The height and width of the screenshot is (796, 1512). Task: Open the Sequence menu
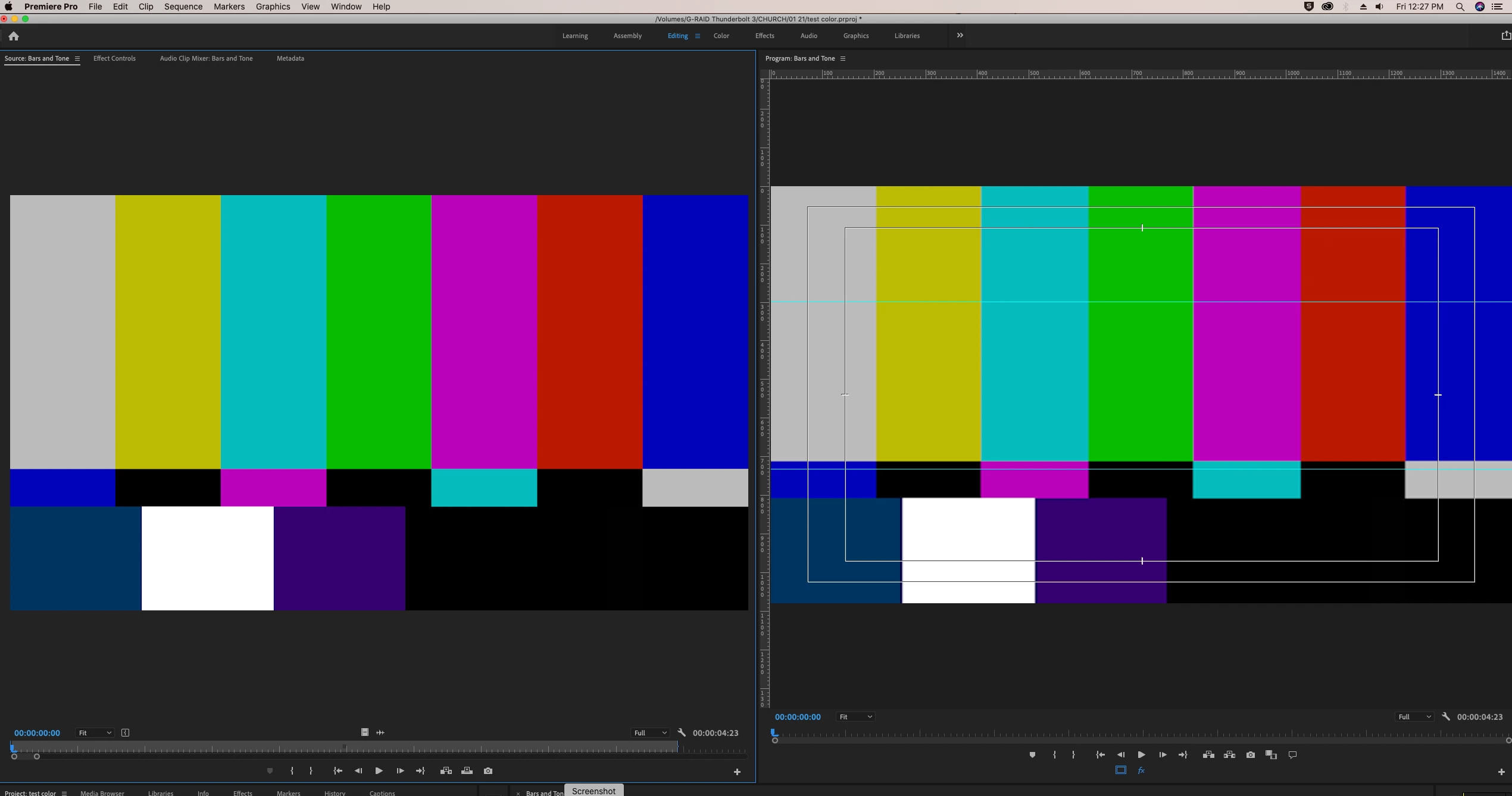[183, 7]
